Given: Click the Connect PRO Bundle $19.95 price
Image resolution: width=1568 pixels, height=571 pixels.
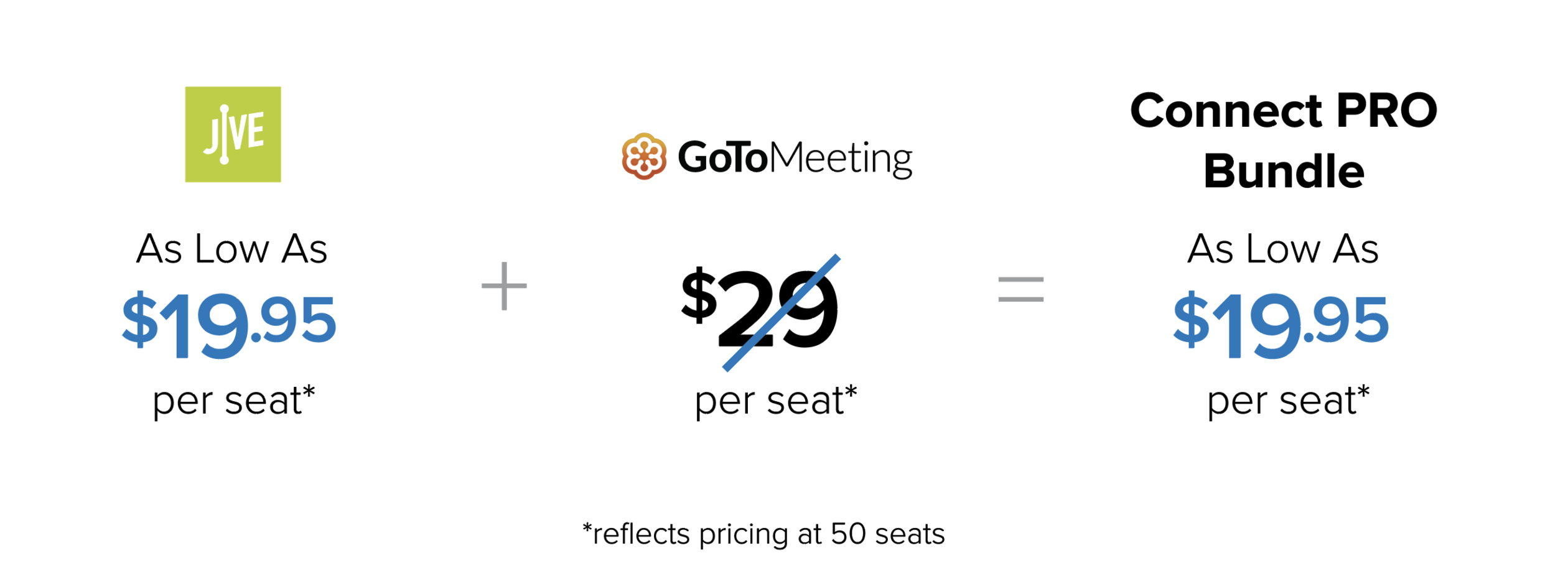Looking at the screenshot, I should click(x=1281, y=323).
